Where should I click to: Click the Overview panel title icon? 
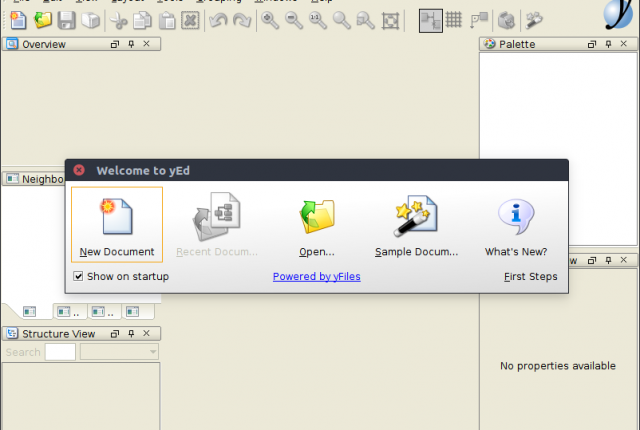[12, 44]
